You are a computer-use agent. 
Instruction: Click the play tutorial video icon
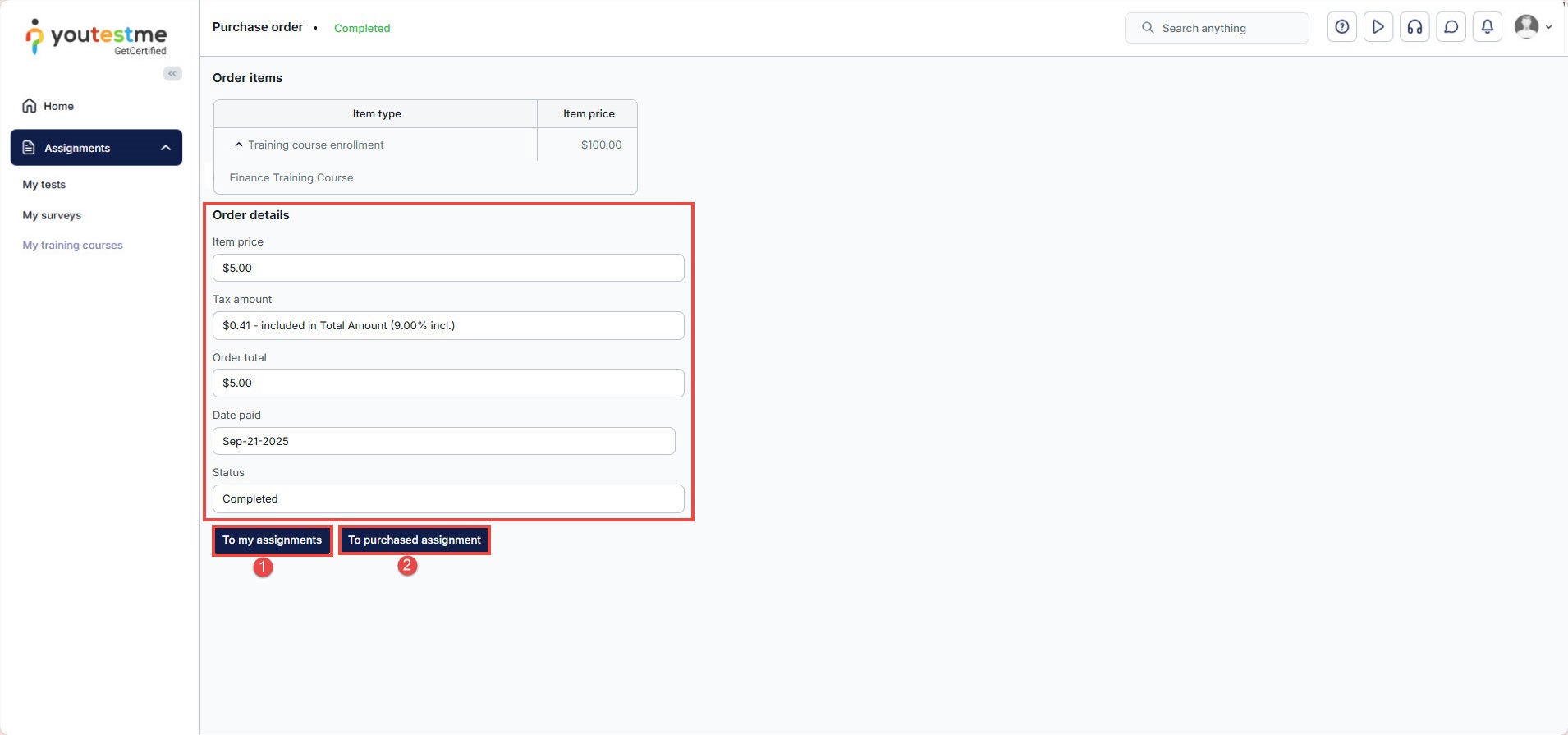pos(1378,27)
